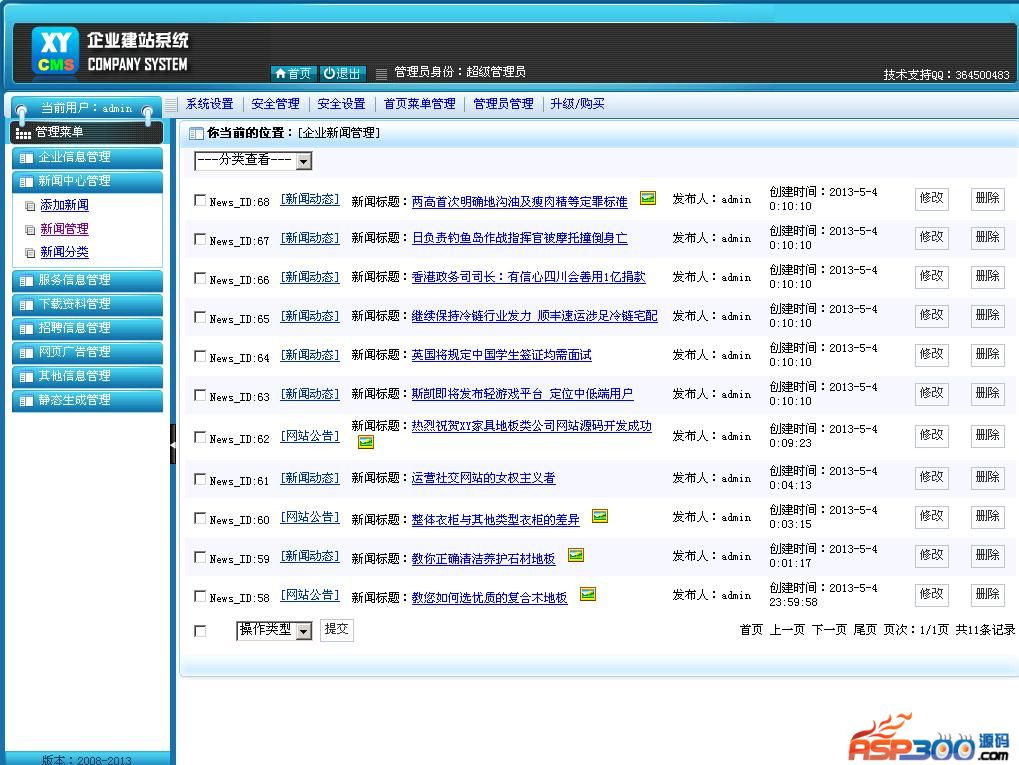Expand 招聘信息管理 sidebar section
The height and width of the screenshot is (765, 1019).
(87, 328)
